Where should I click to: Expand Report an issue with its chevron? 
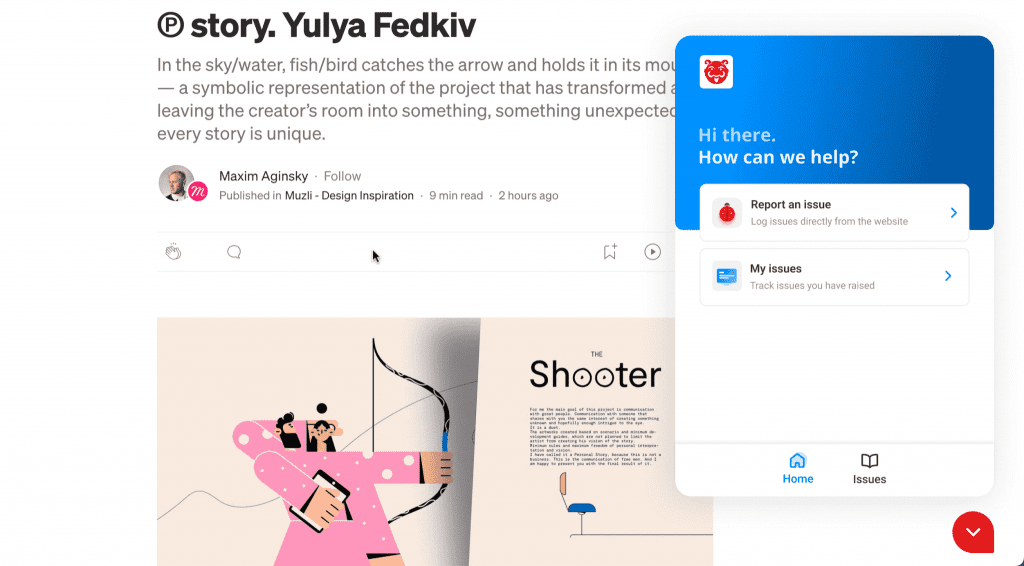point(953,213)
